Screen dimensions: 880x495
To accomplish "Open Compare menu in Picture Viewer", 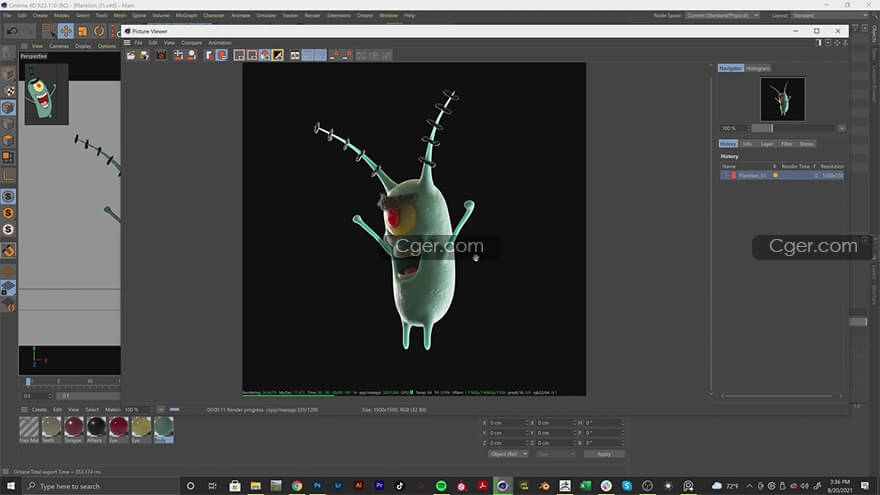I will [x=191, y=43].
